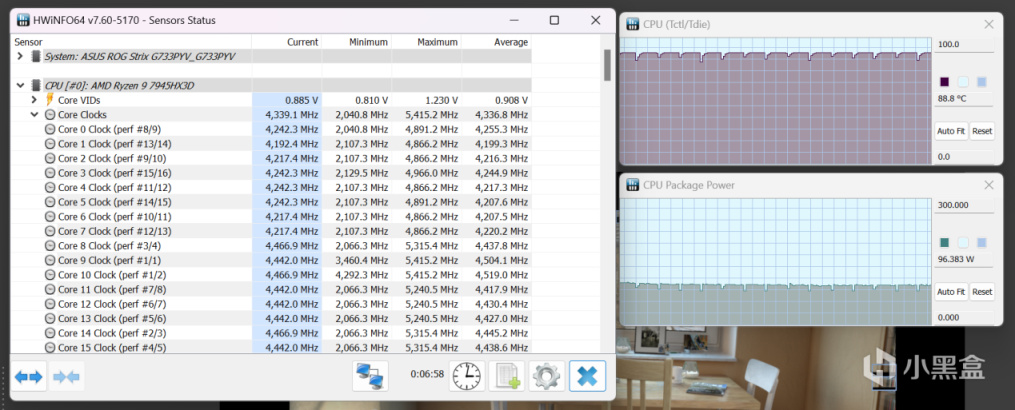This screenshot has width=1015, height=410.
Task: Collapse the Core Clocks group
Action: tap(35, 115)
